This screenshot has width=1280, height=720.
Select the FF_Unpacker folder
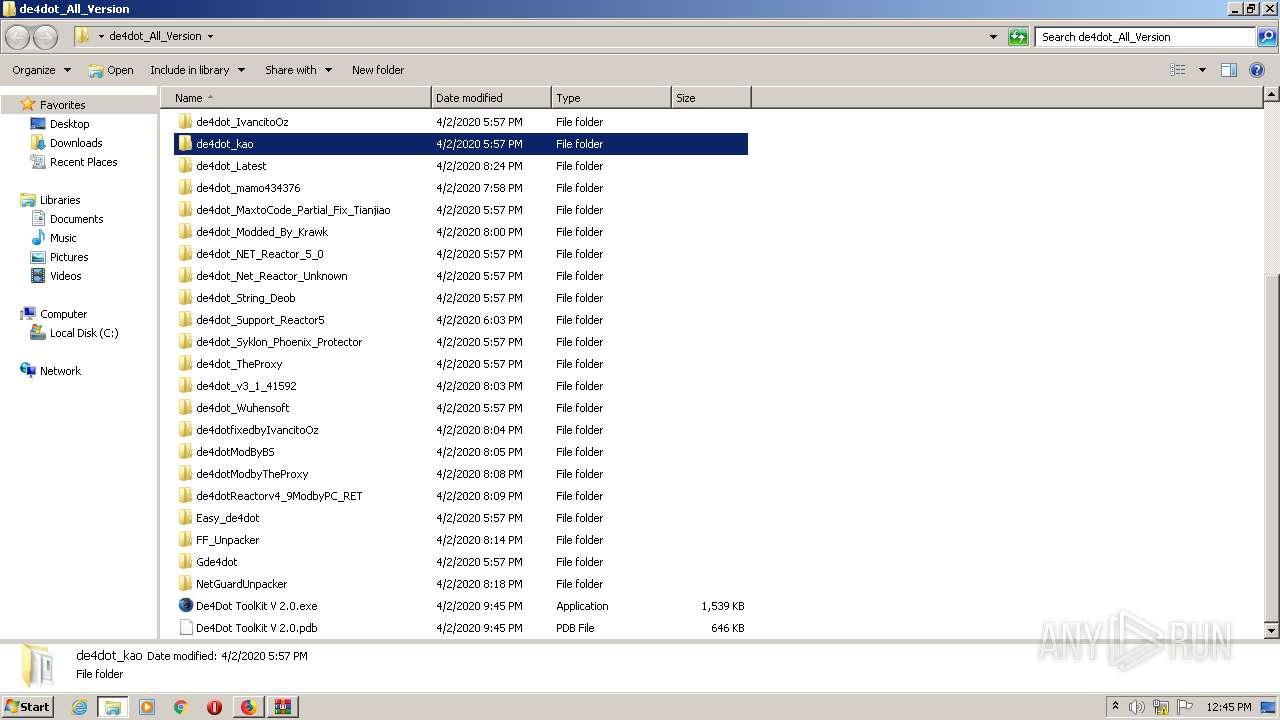(x=461, y=540)
